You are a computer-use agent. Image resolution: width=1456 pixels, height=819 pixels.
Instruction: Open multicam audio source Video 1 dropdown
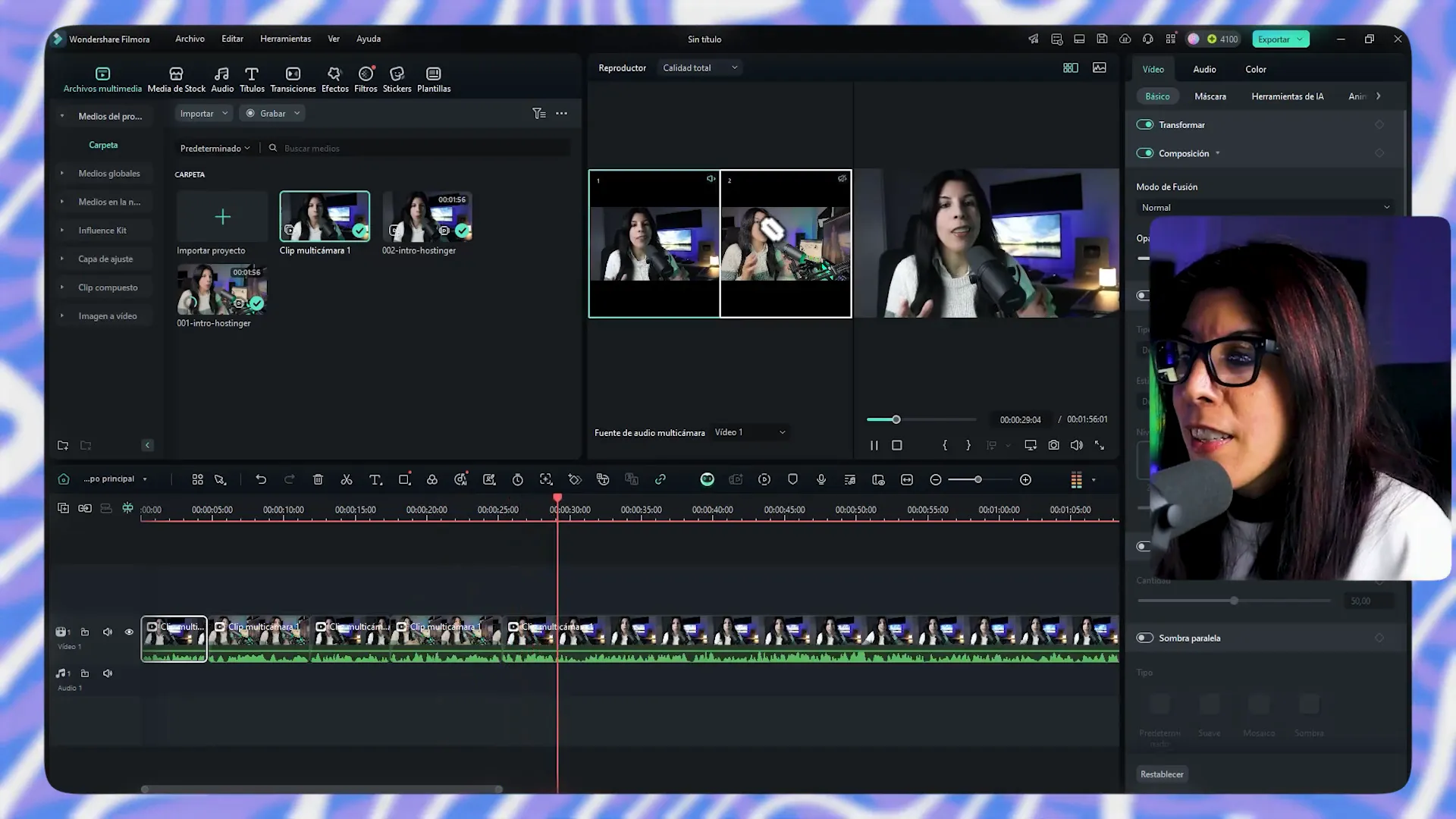pos(749,432)
